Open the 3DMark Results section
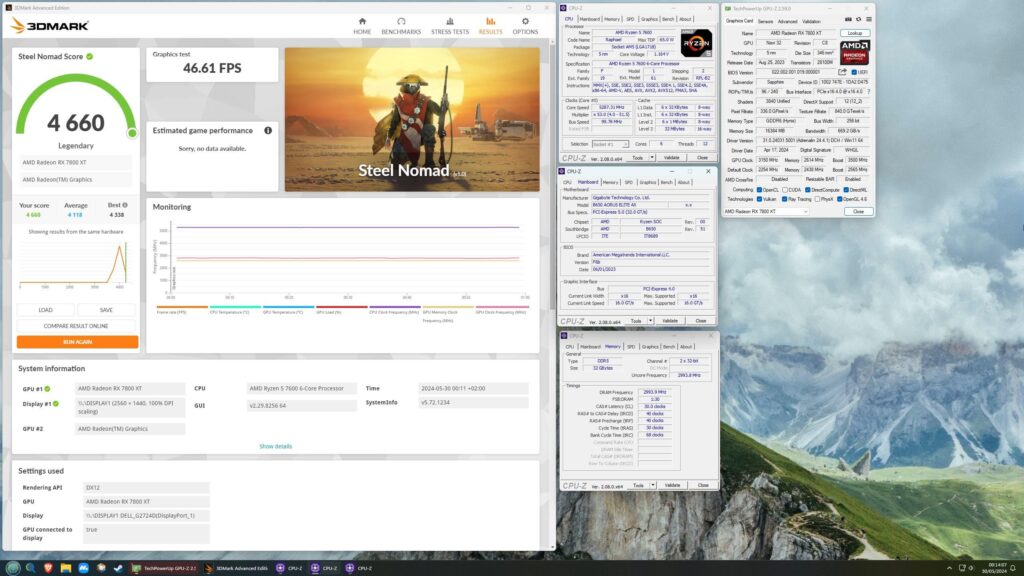1024x576 pixels. [490, 25]
